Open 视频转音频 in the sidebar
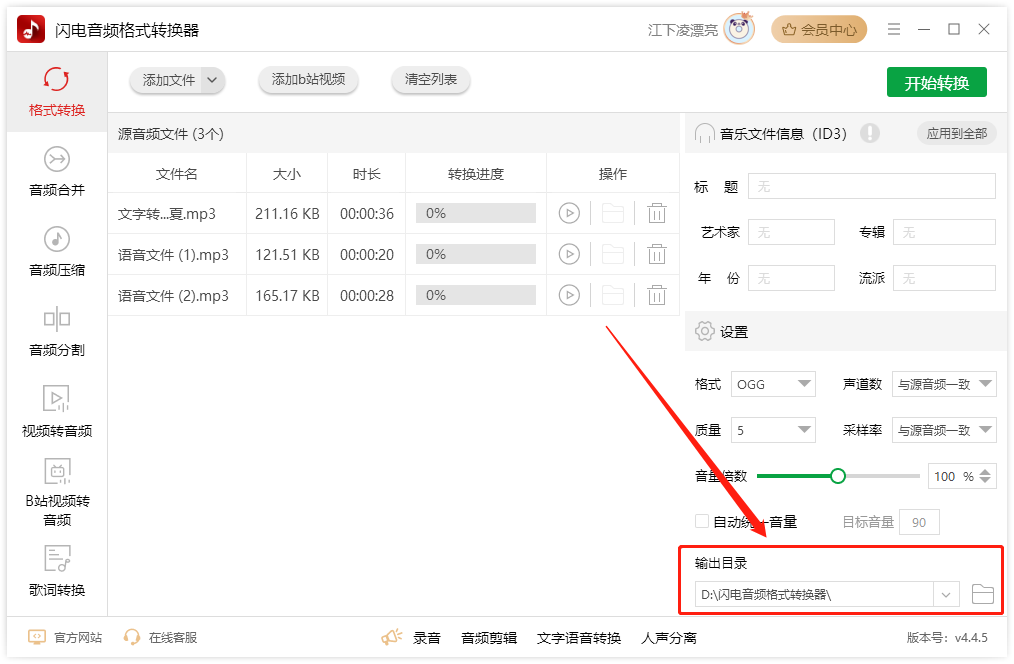1014x664 pixels. pyautogui.click(x=57, y=412)
